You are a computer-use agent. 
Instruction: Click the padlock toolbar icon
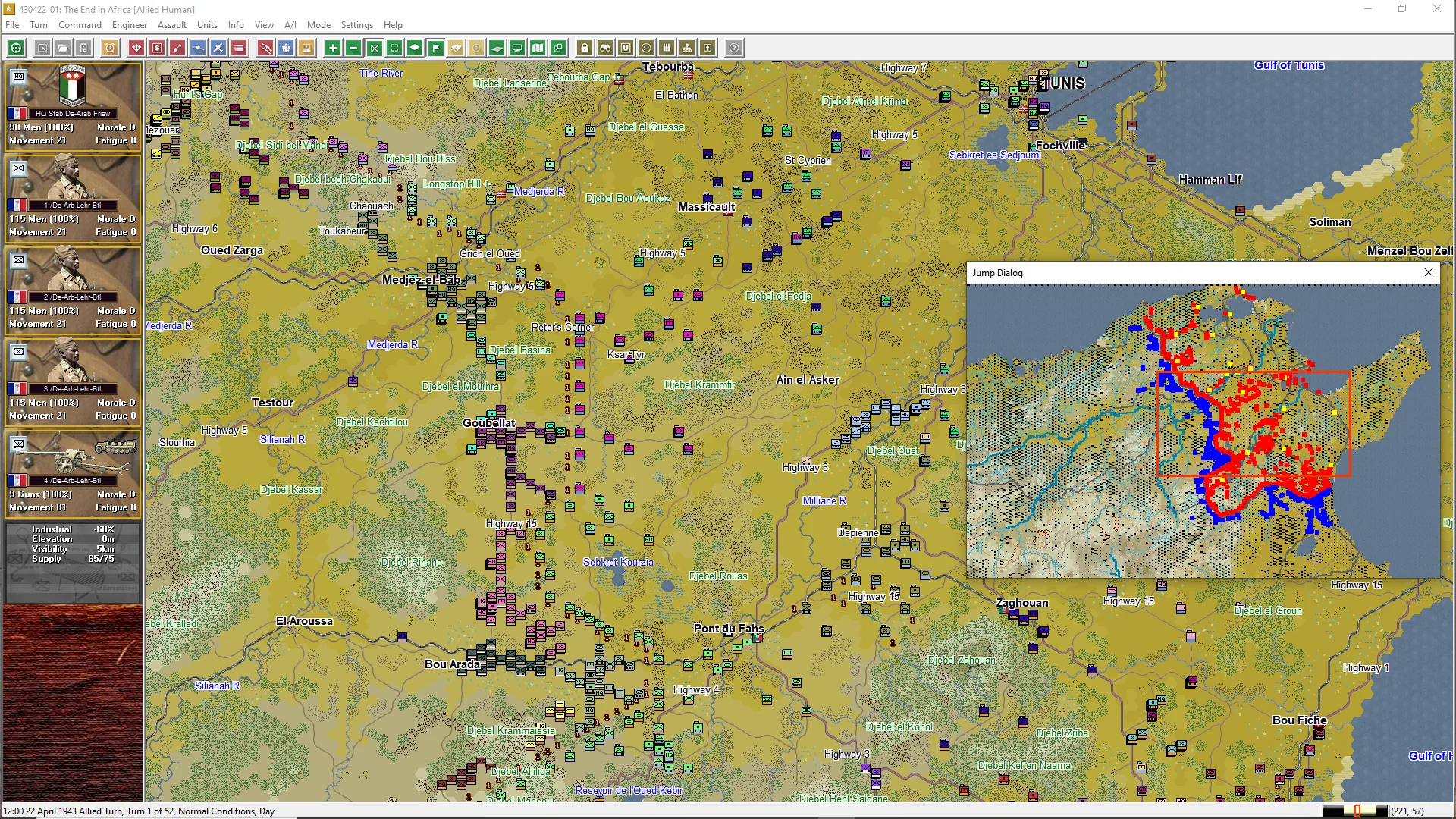pyautogui.click(x=585, y=48)
